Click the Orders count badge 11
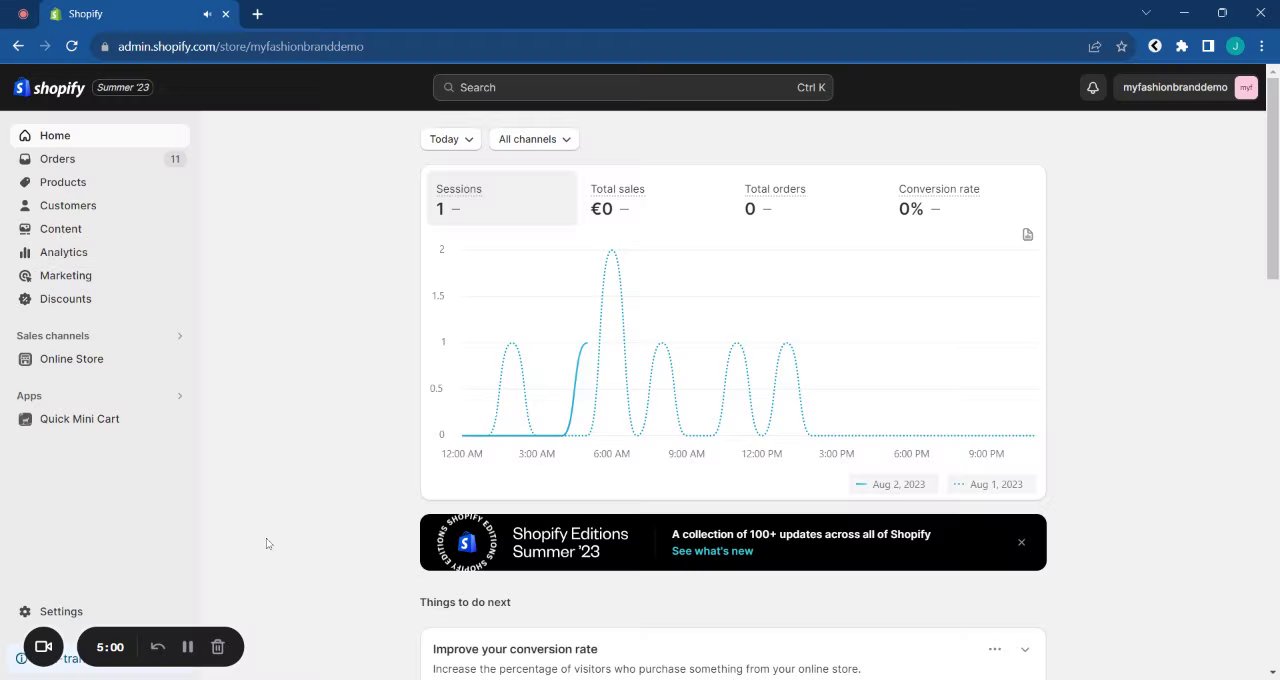This screenshot has width=1280, height=680. coord(175,159)
